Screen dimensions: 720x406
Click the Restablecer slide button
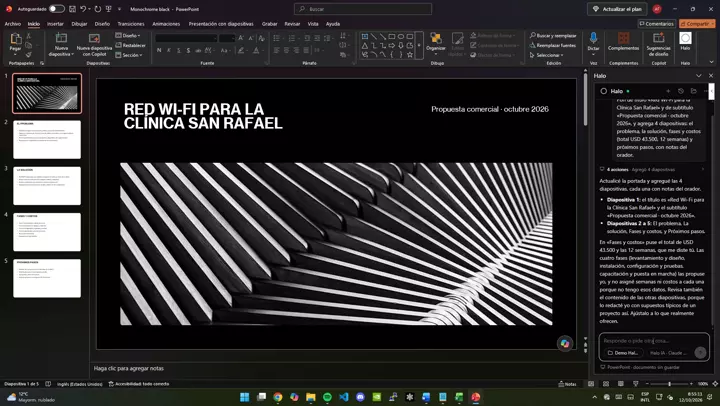tap(130, 45)
